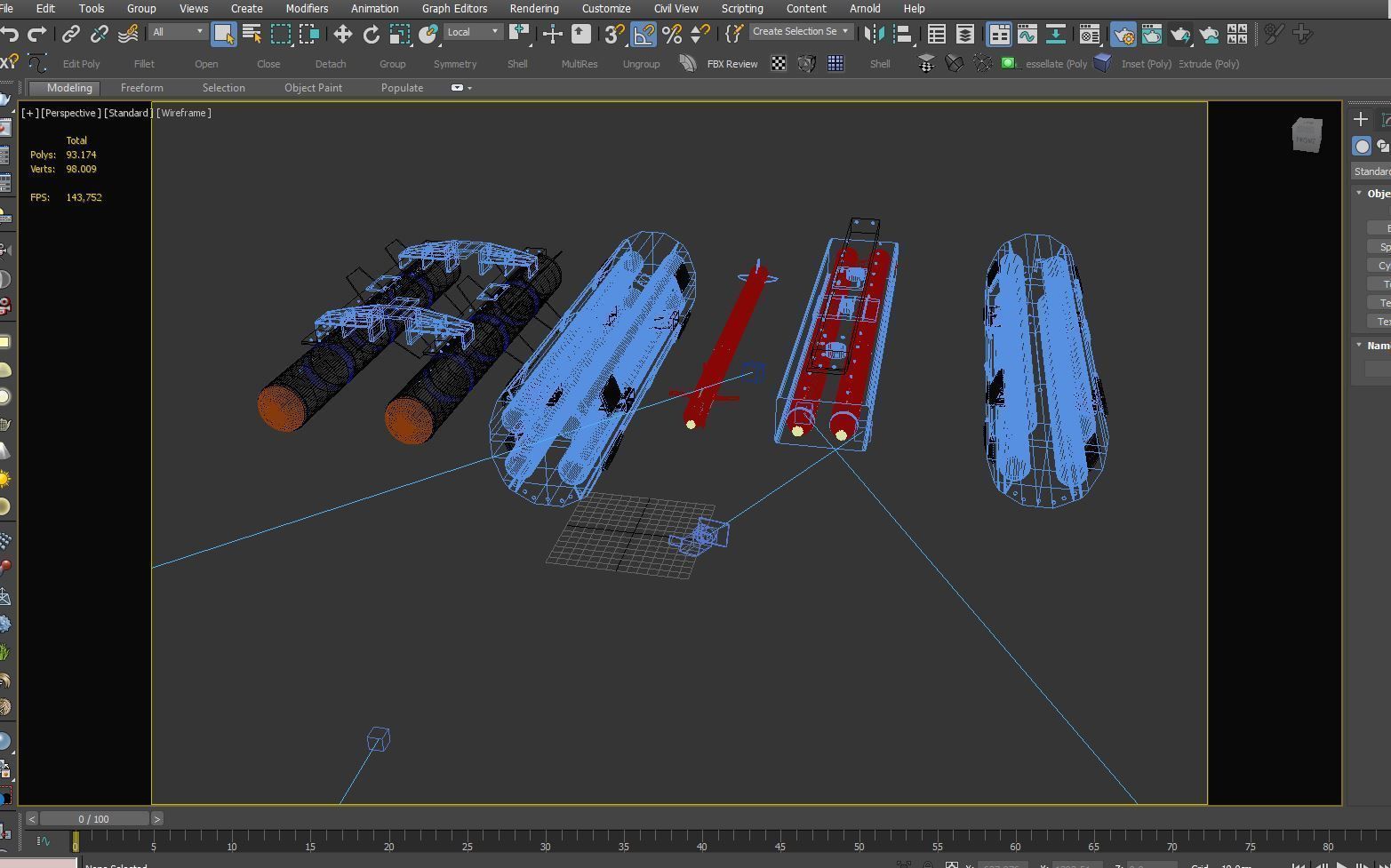Activate Select and Move tool
This screenshot has height=868, width=1391.
point(342,34)
